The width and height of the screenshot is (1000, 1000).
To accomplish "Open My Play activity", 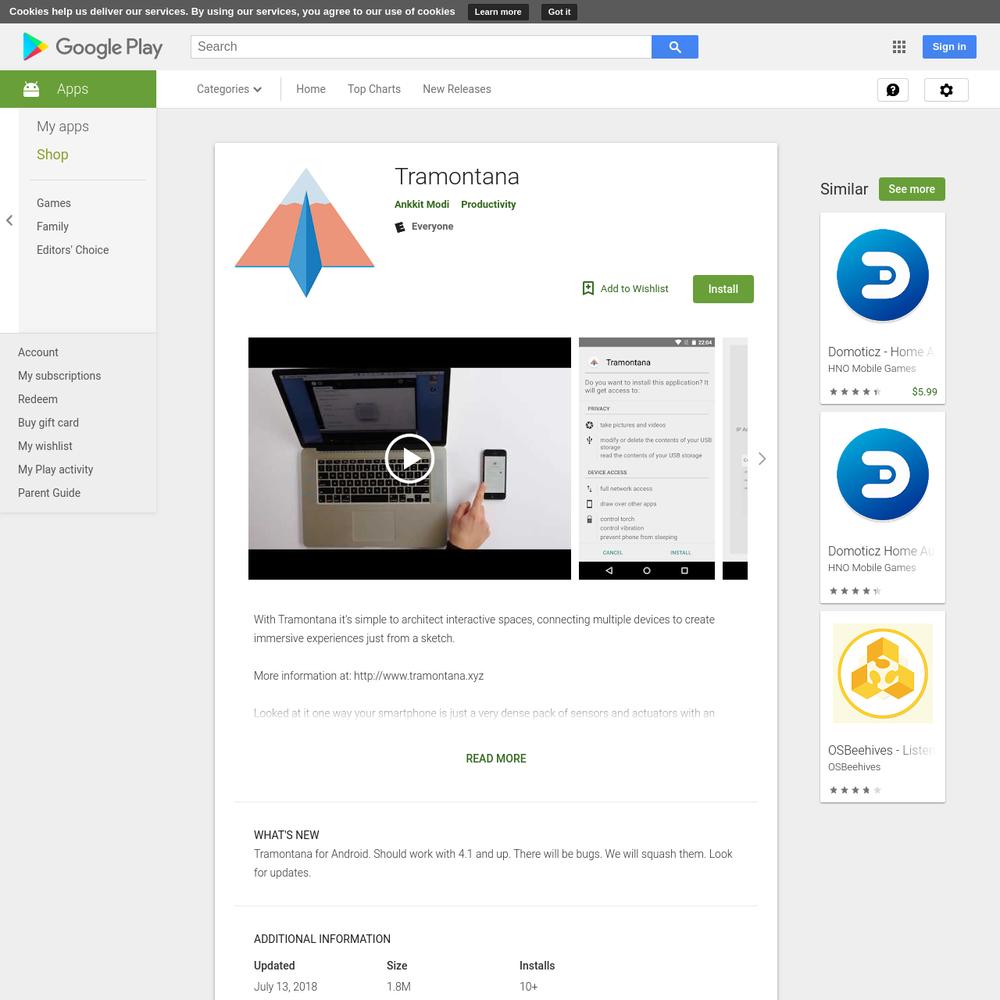I will (x=55, y=469).
